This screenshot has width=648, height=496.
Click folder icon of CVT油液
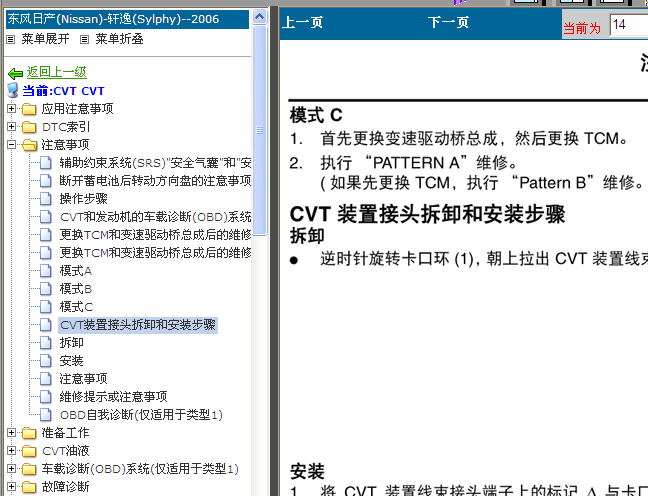coord(29,451)
